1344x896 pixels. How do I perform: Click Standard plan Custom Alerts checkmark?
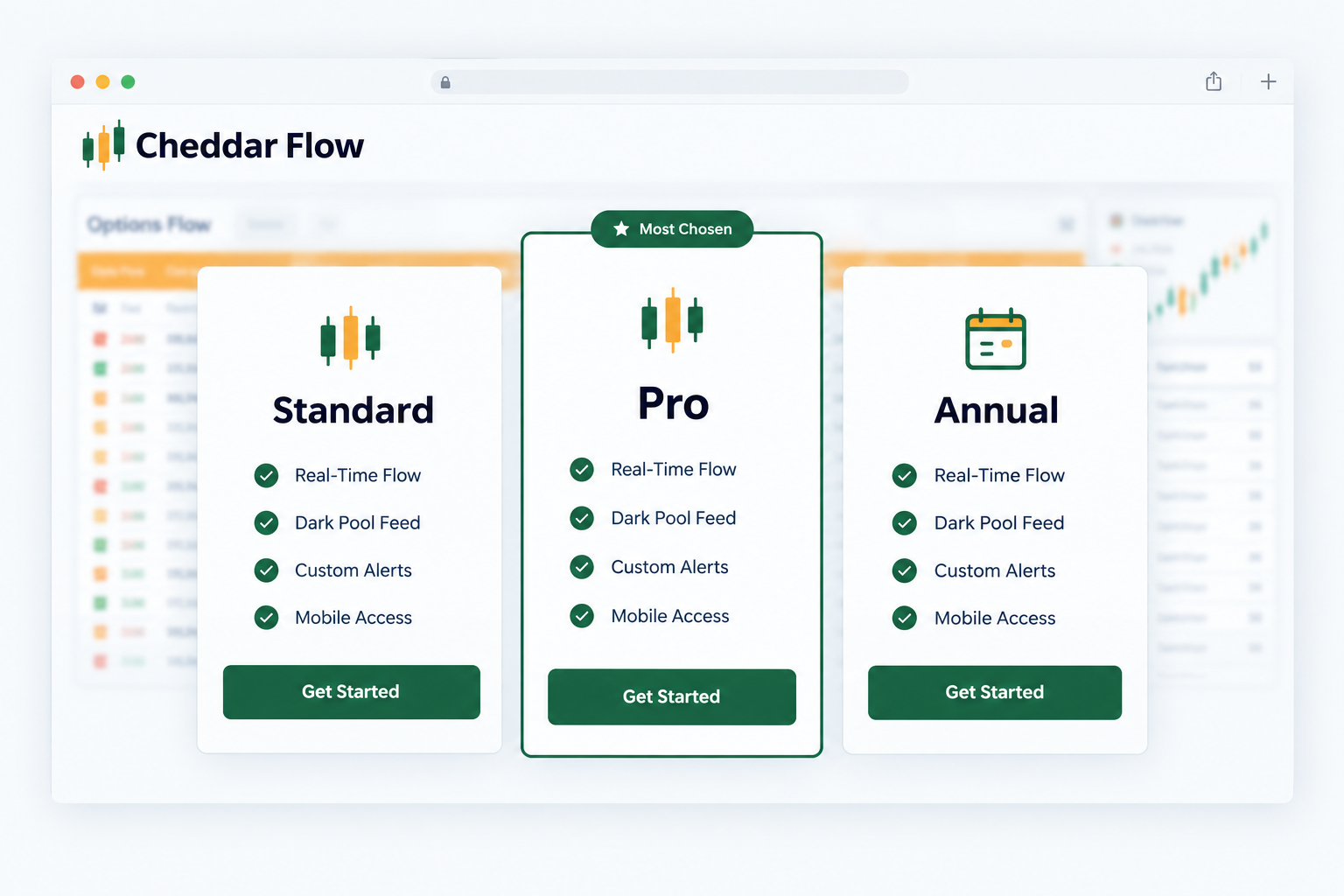(x=267, y=570)
